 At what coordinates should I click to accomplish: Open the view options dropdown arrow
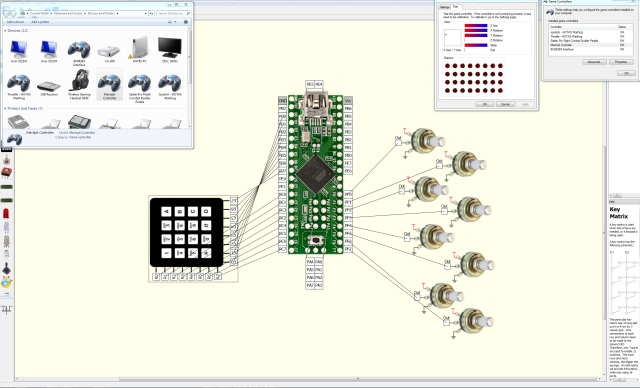point(176,22)
